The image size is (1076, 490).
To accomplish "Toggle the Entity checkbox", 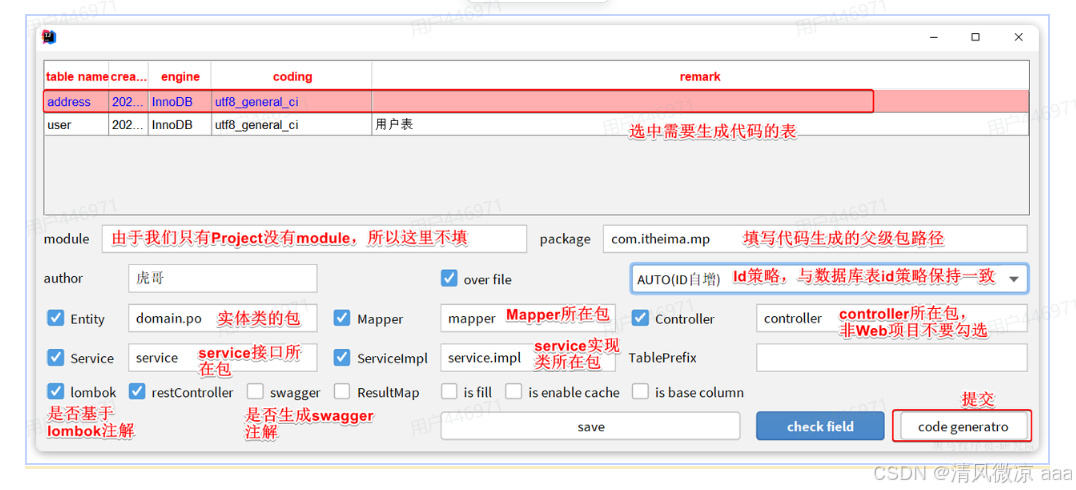I will (56, 318).
